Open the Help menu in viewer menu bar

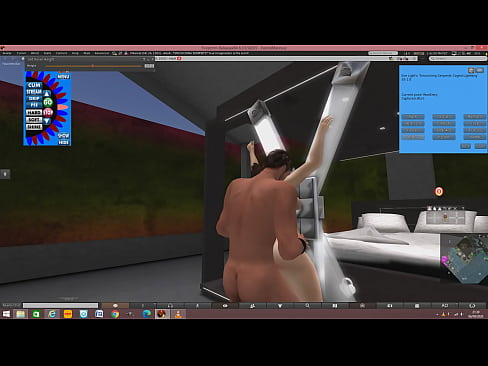point(75,53)
